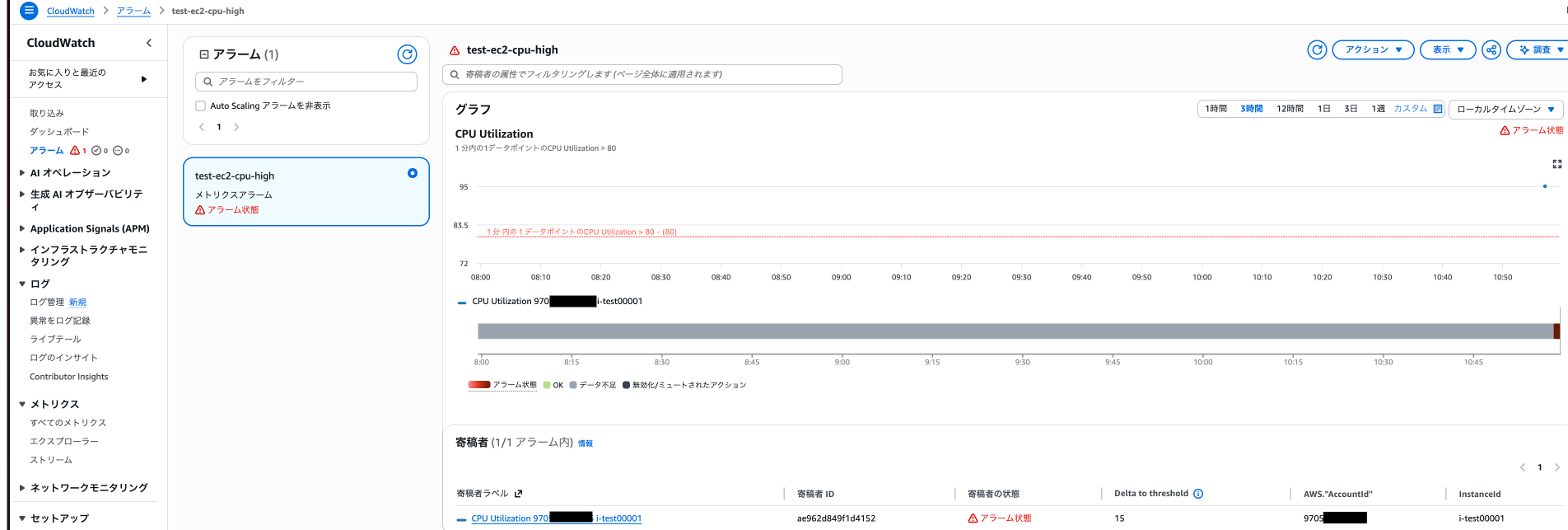The width and height of the screenshot is (1568, 530).
Task: Check the Auto Scaling アラームを非表示 checkbox
Action: [x=200, y=106]
